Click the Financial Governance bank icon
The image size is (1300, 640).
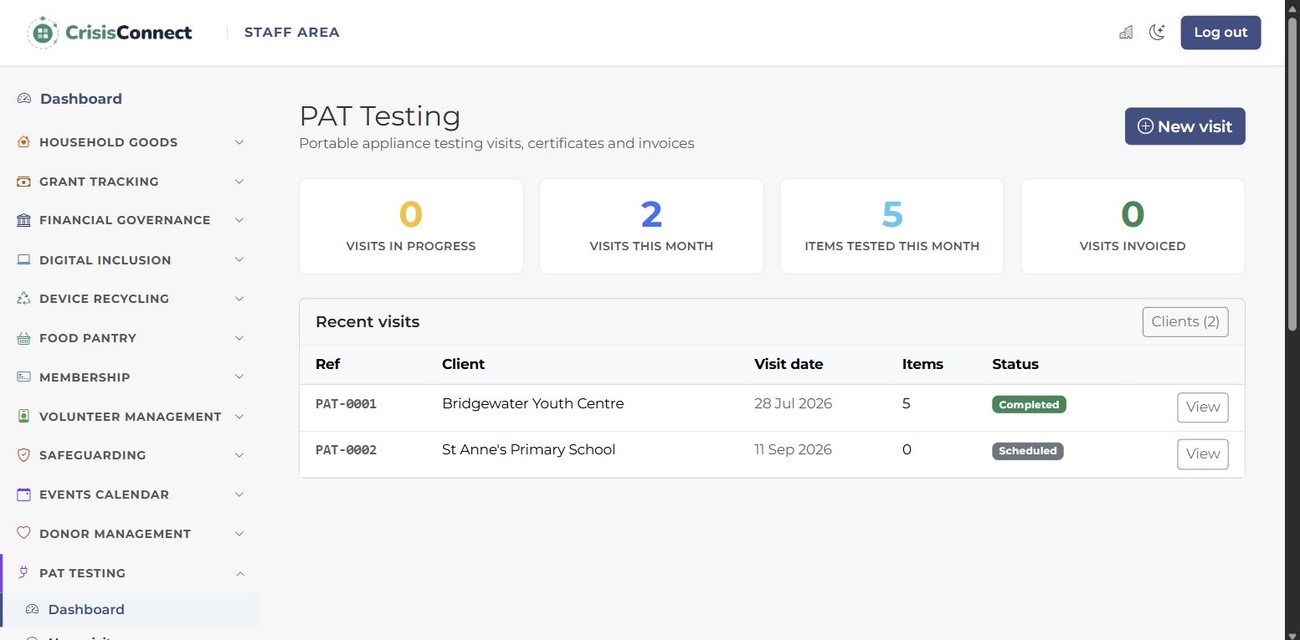coord(24,220)
